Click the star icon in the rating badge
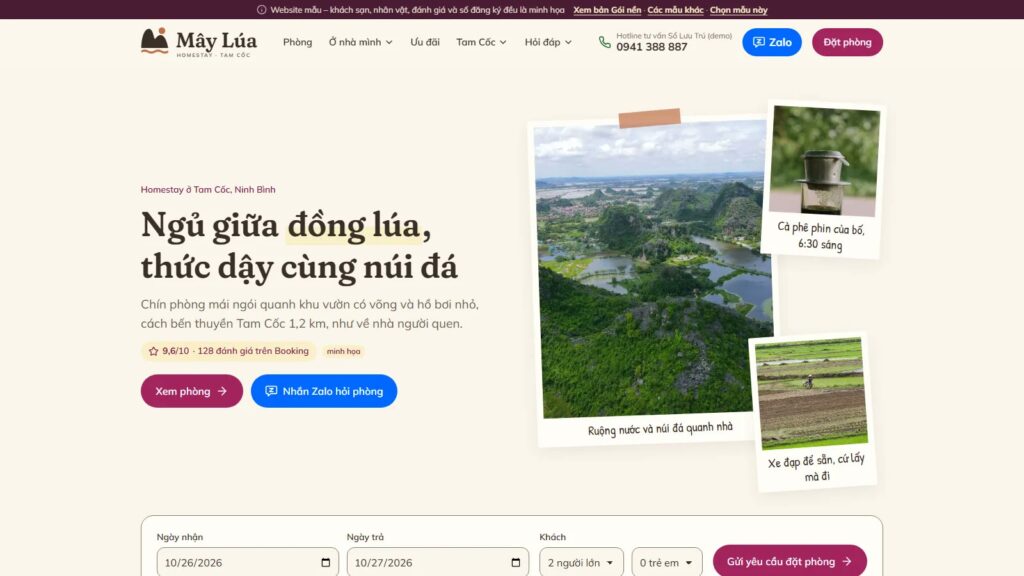The width and height of the screenshot is (1024, 576). (x=153, y=351)
